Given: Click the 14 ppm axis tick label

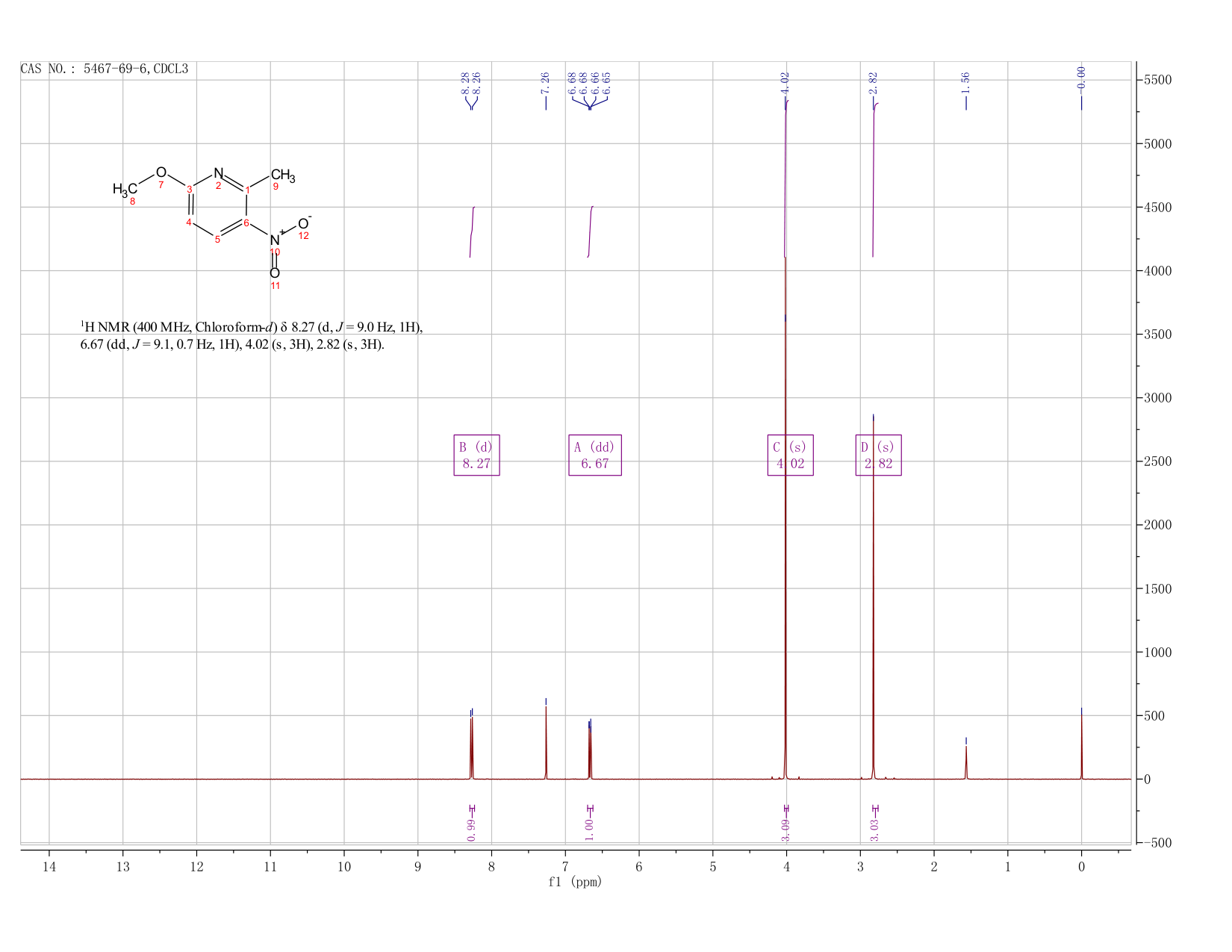Looking at the screenshot, I should [x=49, y=867].
